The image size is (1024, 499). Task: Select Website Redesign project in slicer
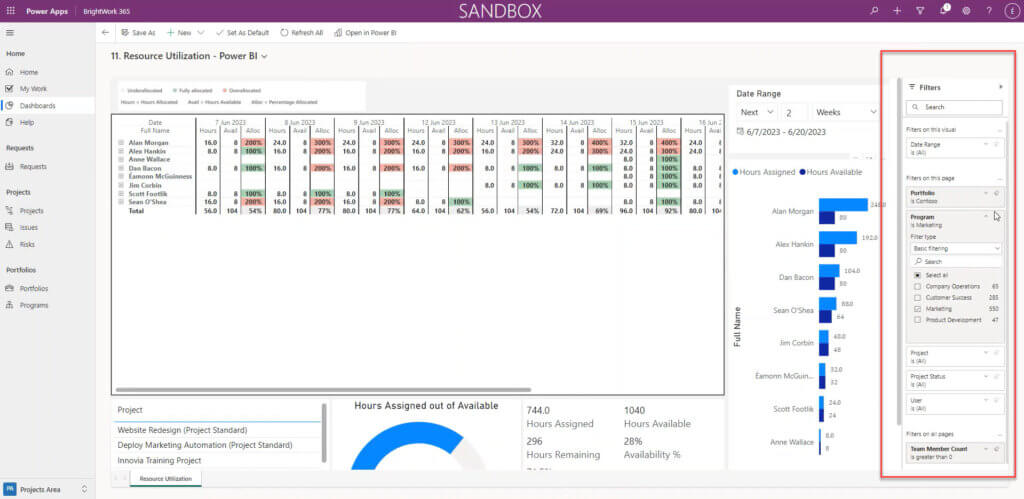pos(182,430)
